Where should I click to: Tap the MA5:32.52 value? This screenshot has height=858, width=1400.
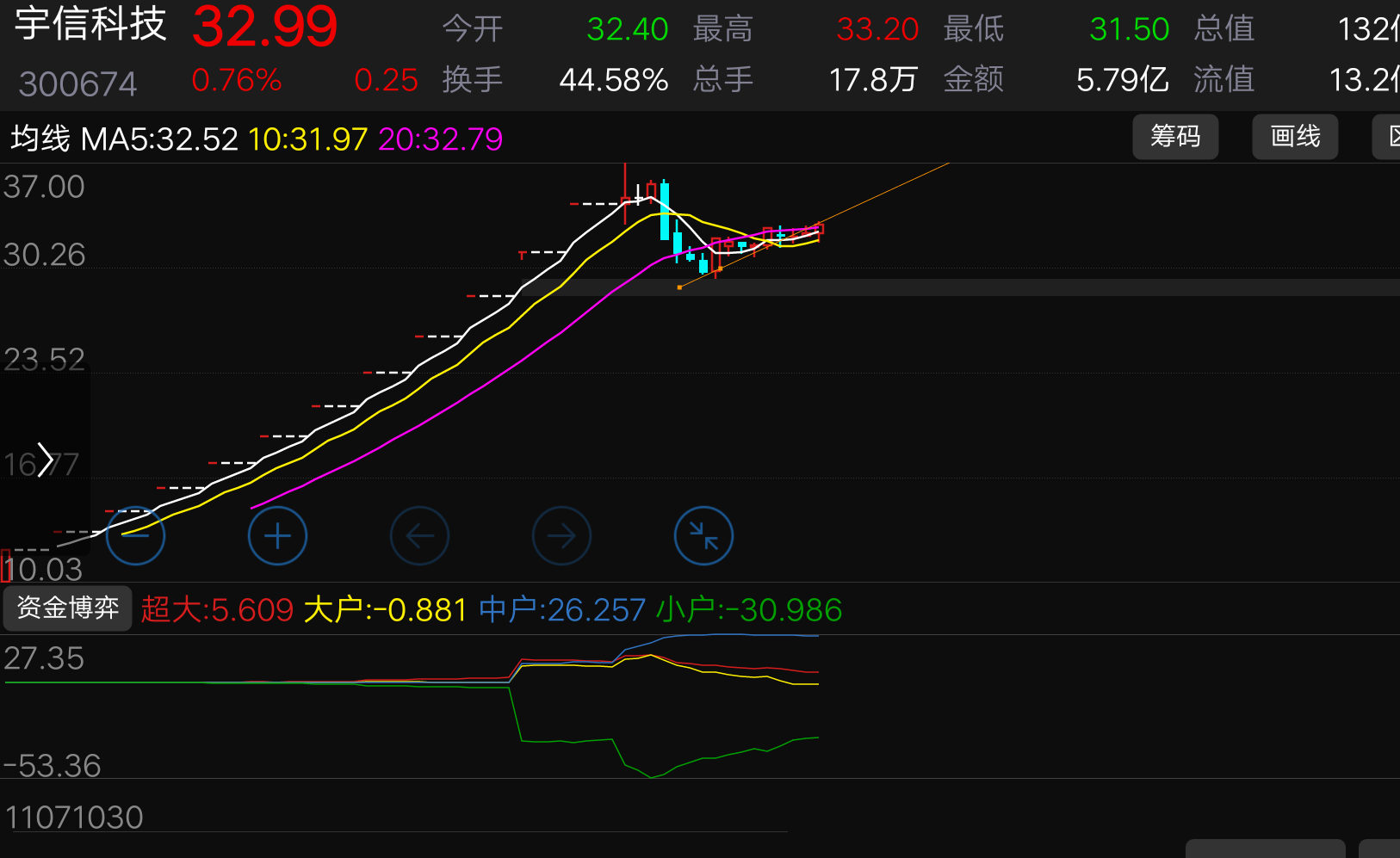(x=159, y=139)
